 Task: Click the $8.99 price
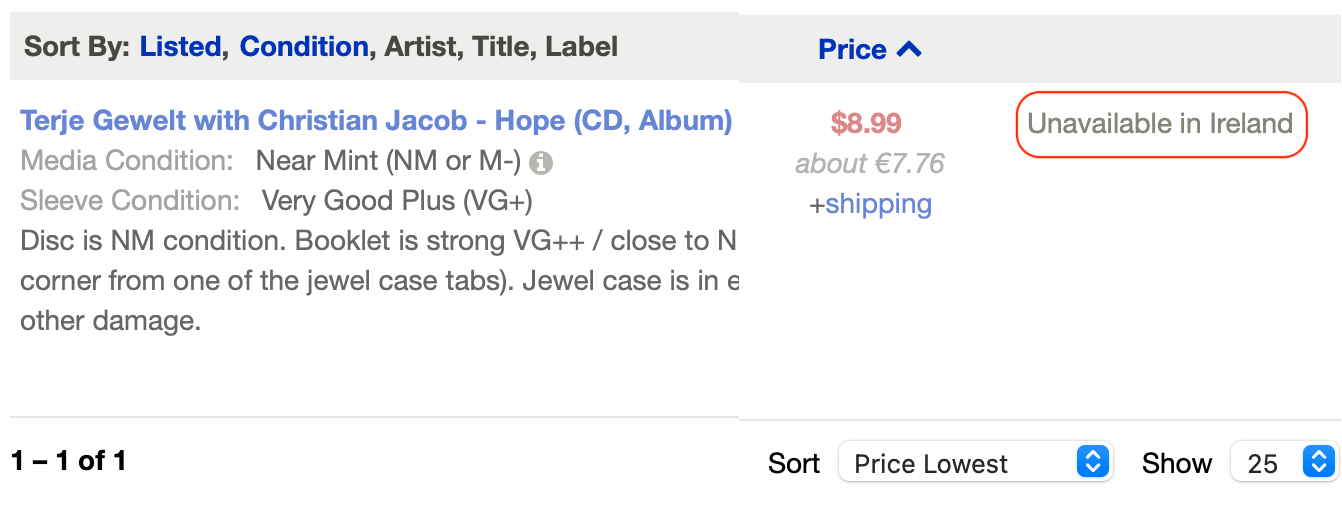[866, 123]
